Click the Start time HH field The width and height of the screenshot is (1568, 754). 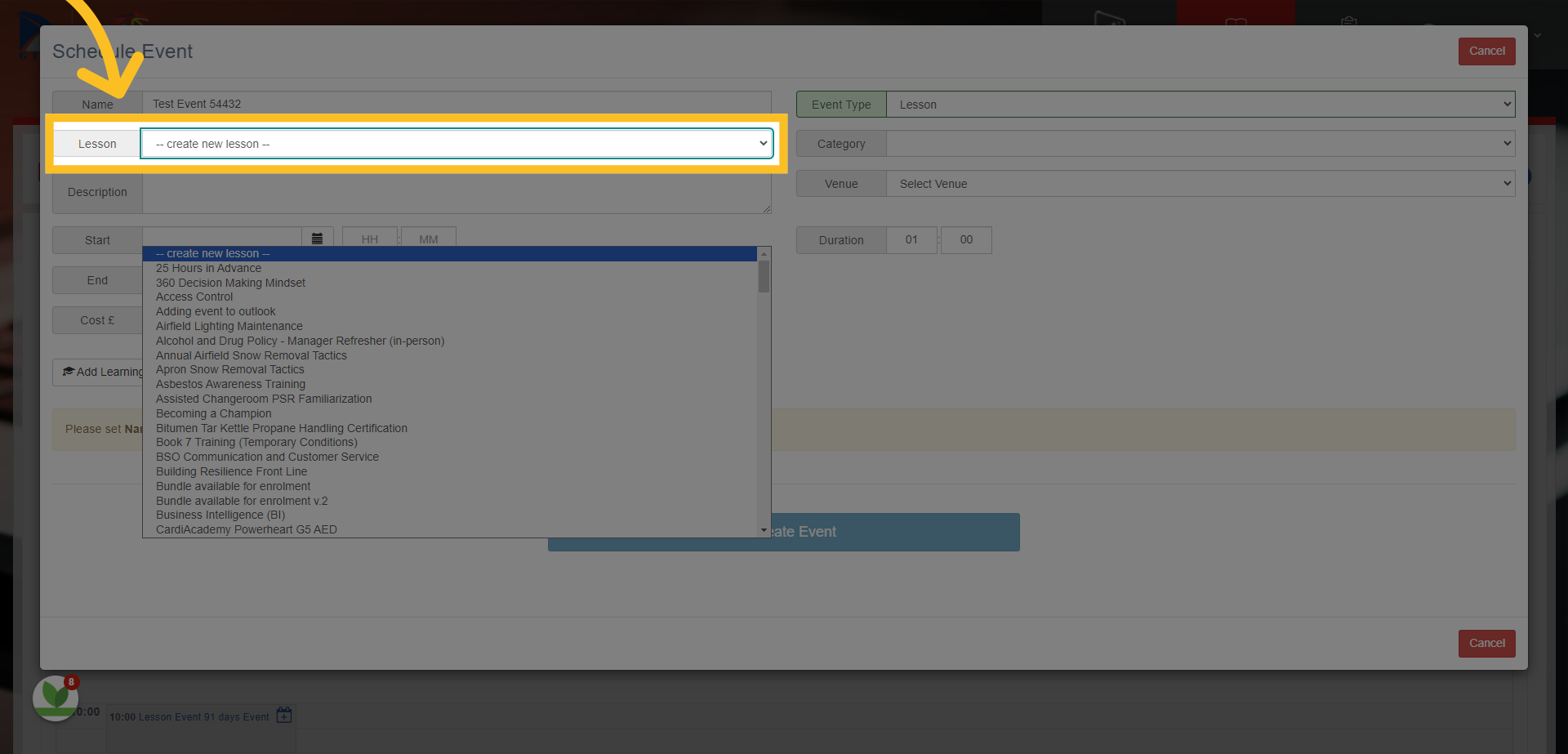[x=370, y=239]
